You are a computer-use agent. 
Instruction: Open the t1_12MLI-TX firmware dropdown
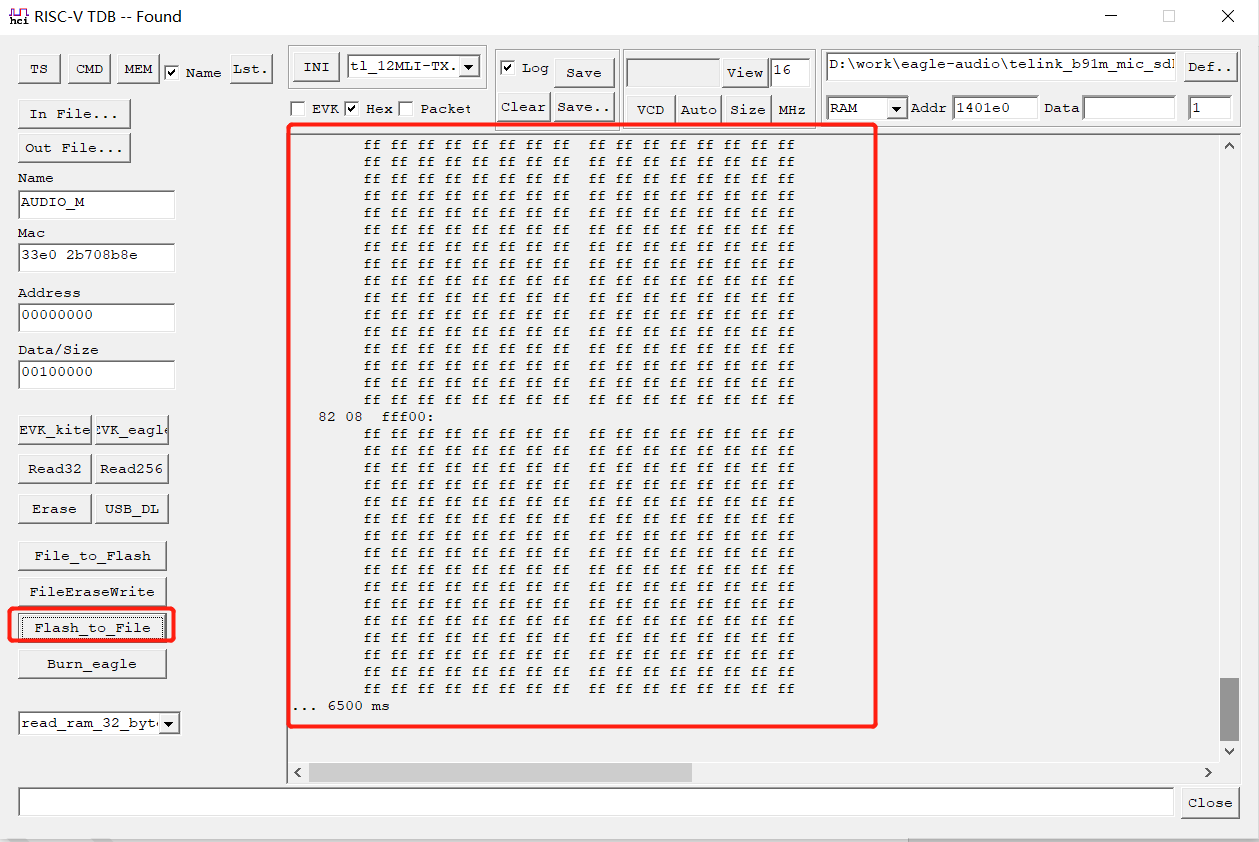click(x=468, y=66)
